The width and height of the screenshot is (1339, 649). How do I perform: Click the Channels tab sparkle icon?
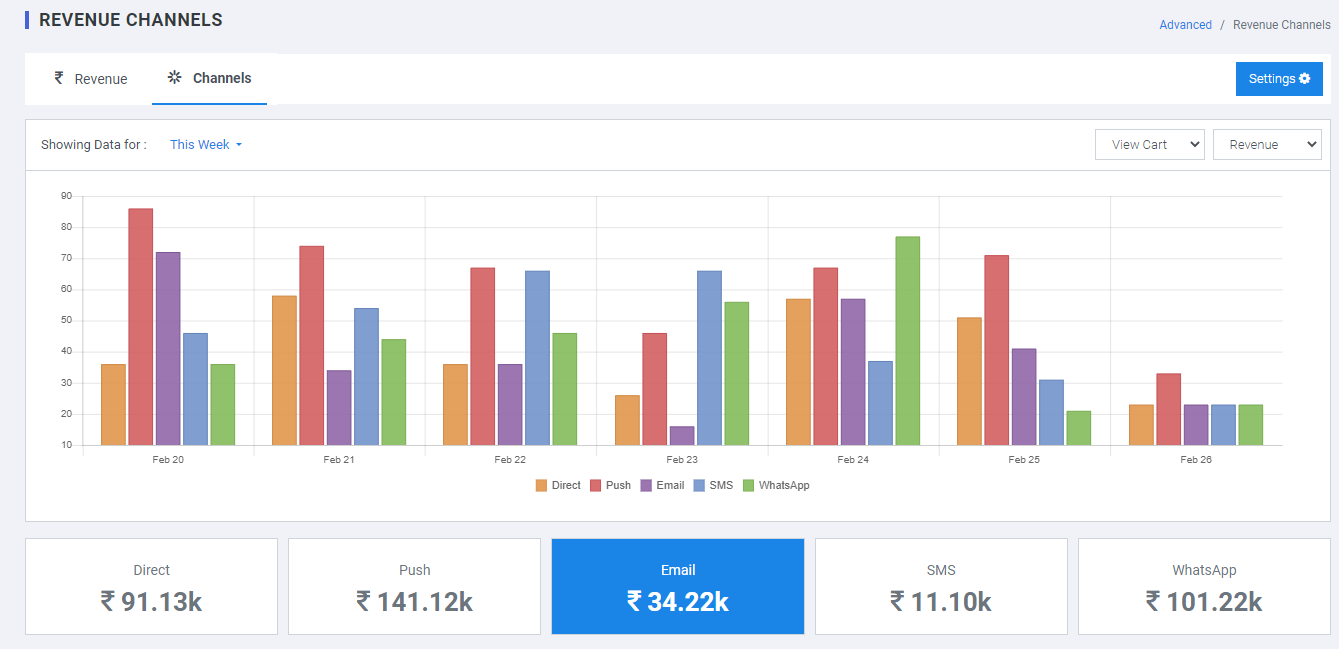175,77
